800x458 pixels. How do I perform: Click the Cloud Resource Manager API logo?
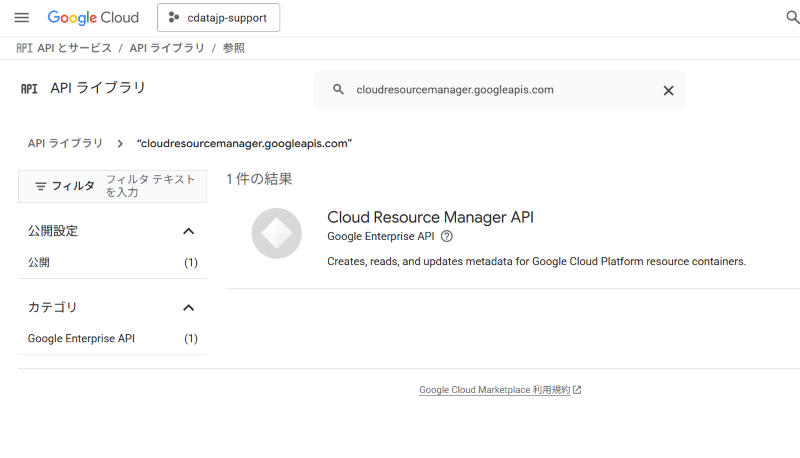click(x=276, y=233)
